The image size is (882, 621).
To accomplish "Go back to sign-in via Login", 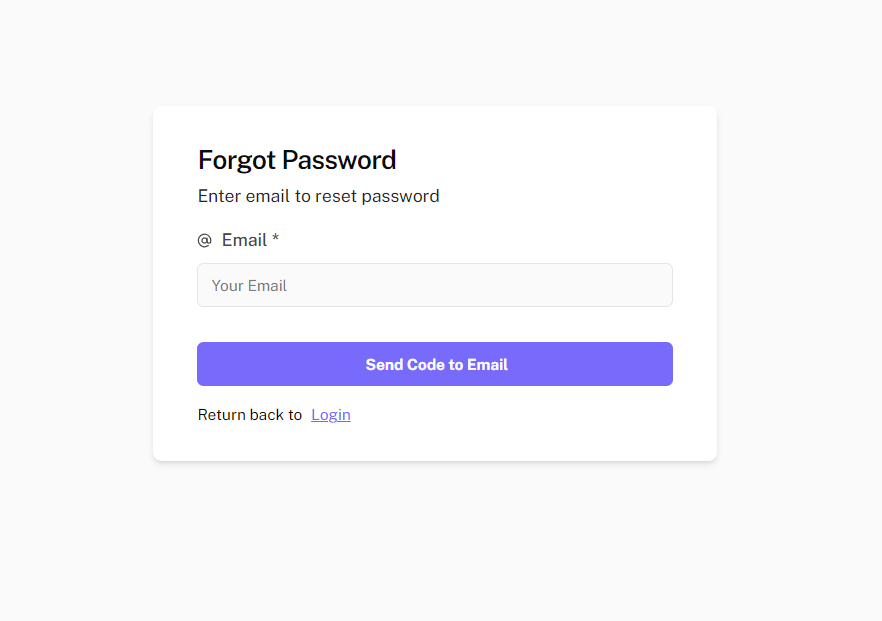I will click(331, 415).
